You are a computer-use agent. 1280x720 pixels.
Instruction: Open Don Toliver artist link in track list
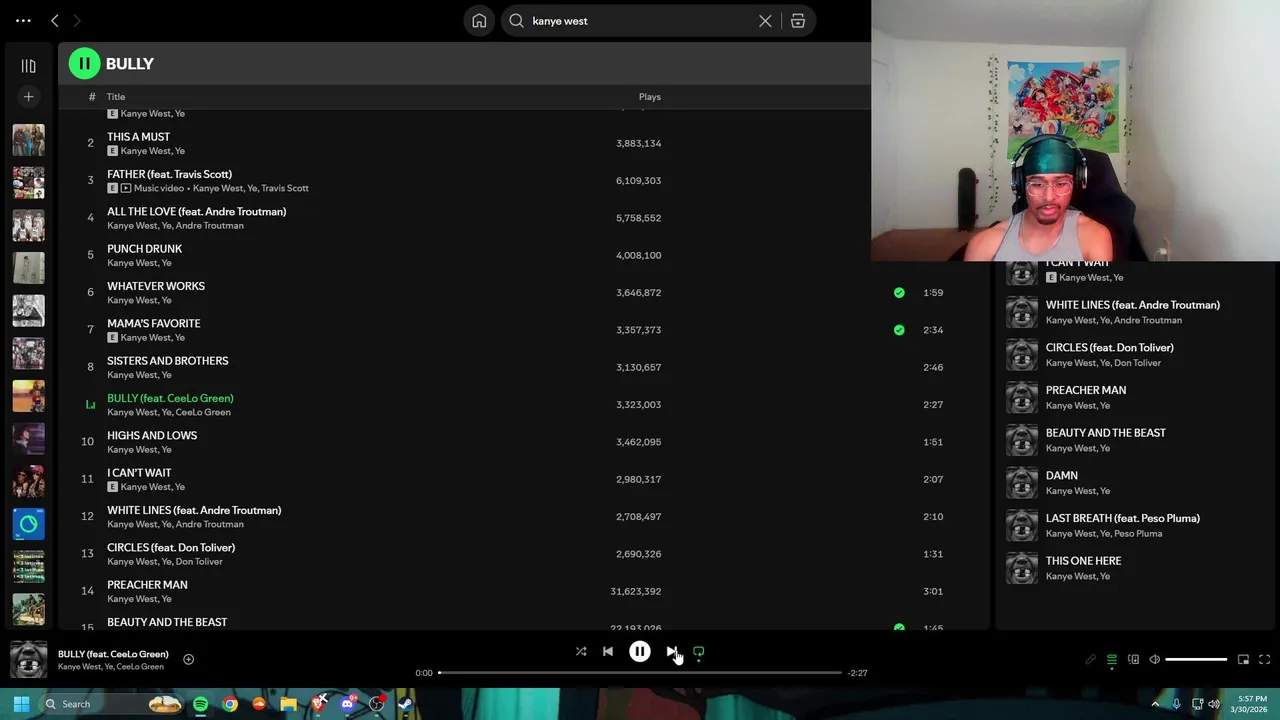(199, 561)
